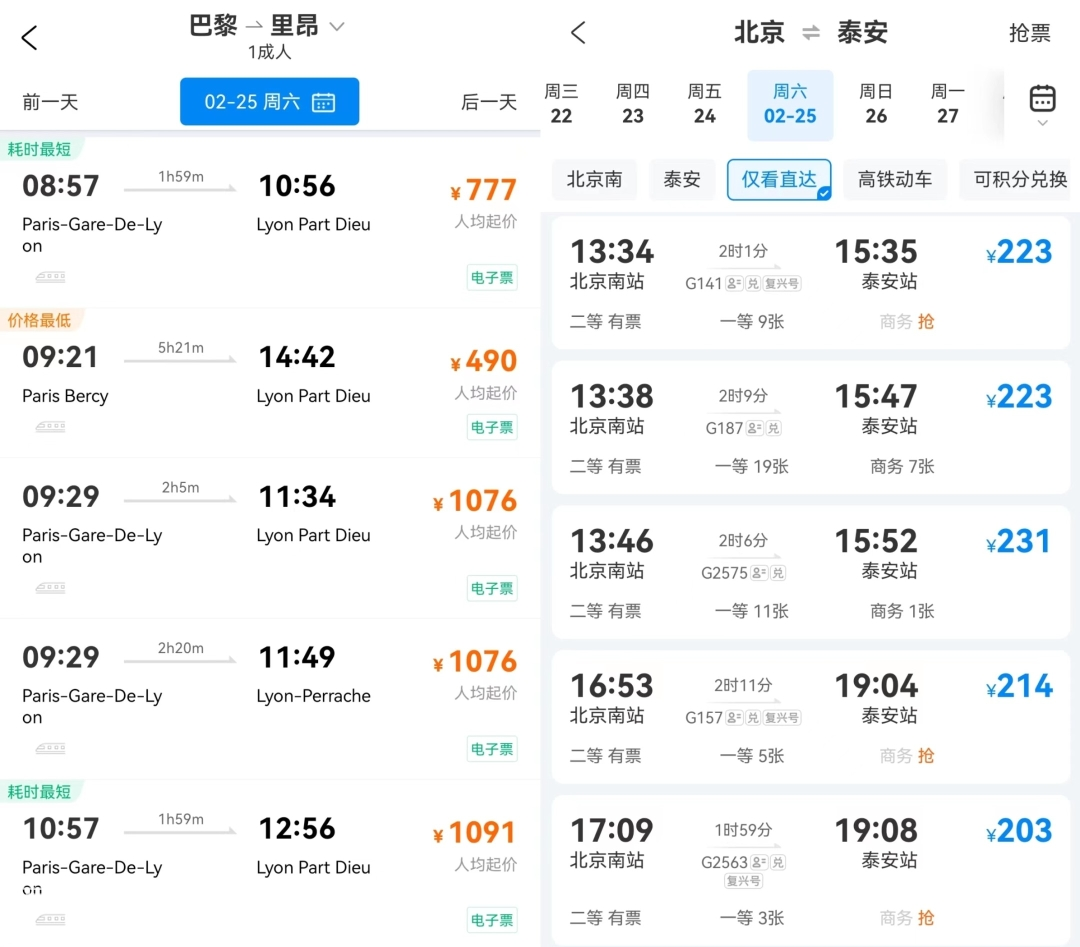
Task: Tap the 复兴号 badge under train G2563
Action: click(x=743, y=881)
